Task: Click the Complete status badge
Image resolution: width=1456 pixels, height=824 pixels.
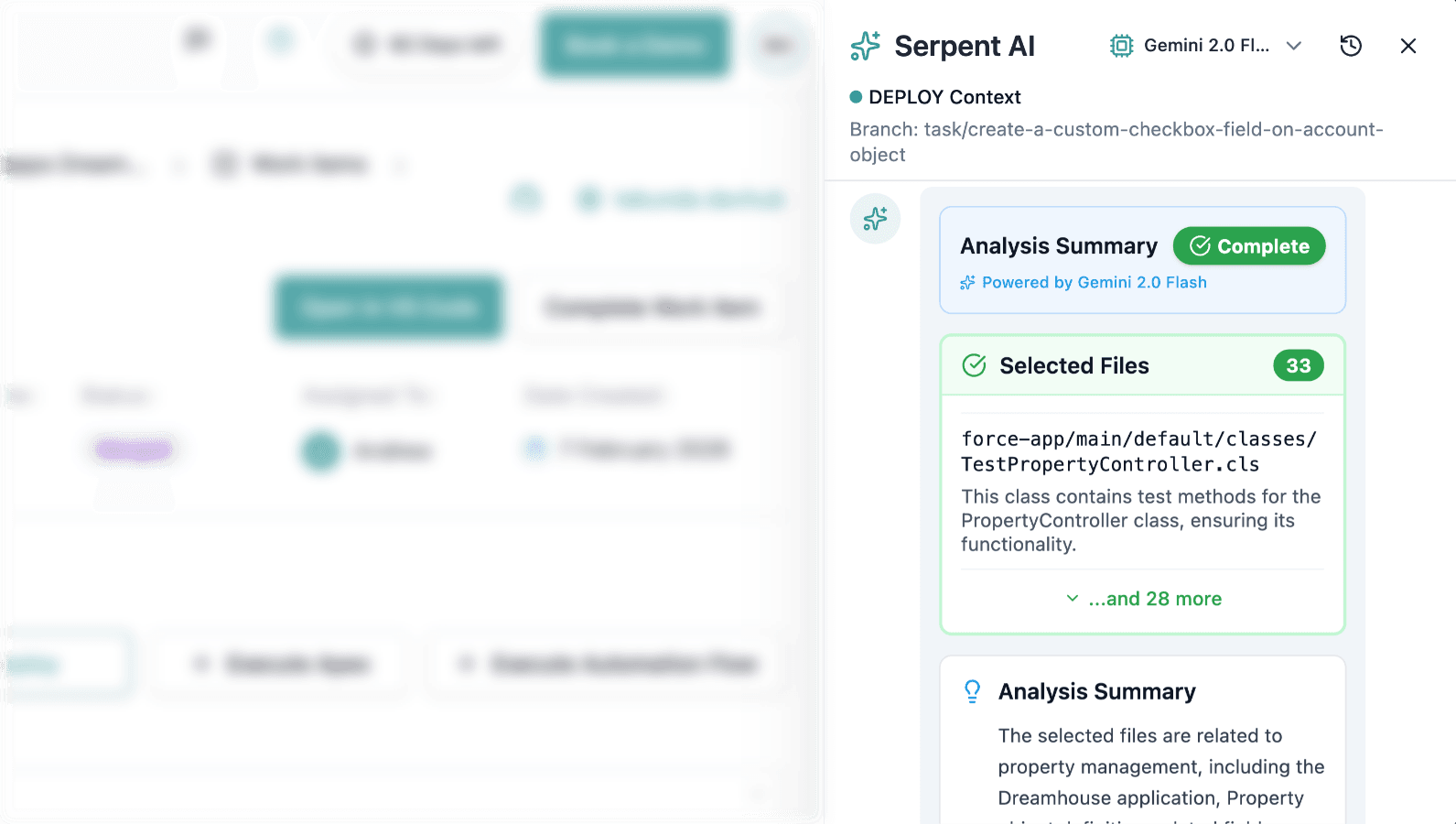Action: tap(1249, 246)
